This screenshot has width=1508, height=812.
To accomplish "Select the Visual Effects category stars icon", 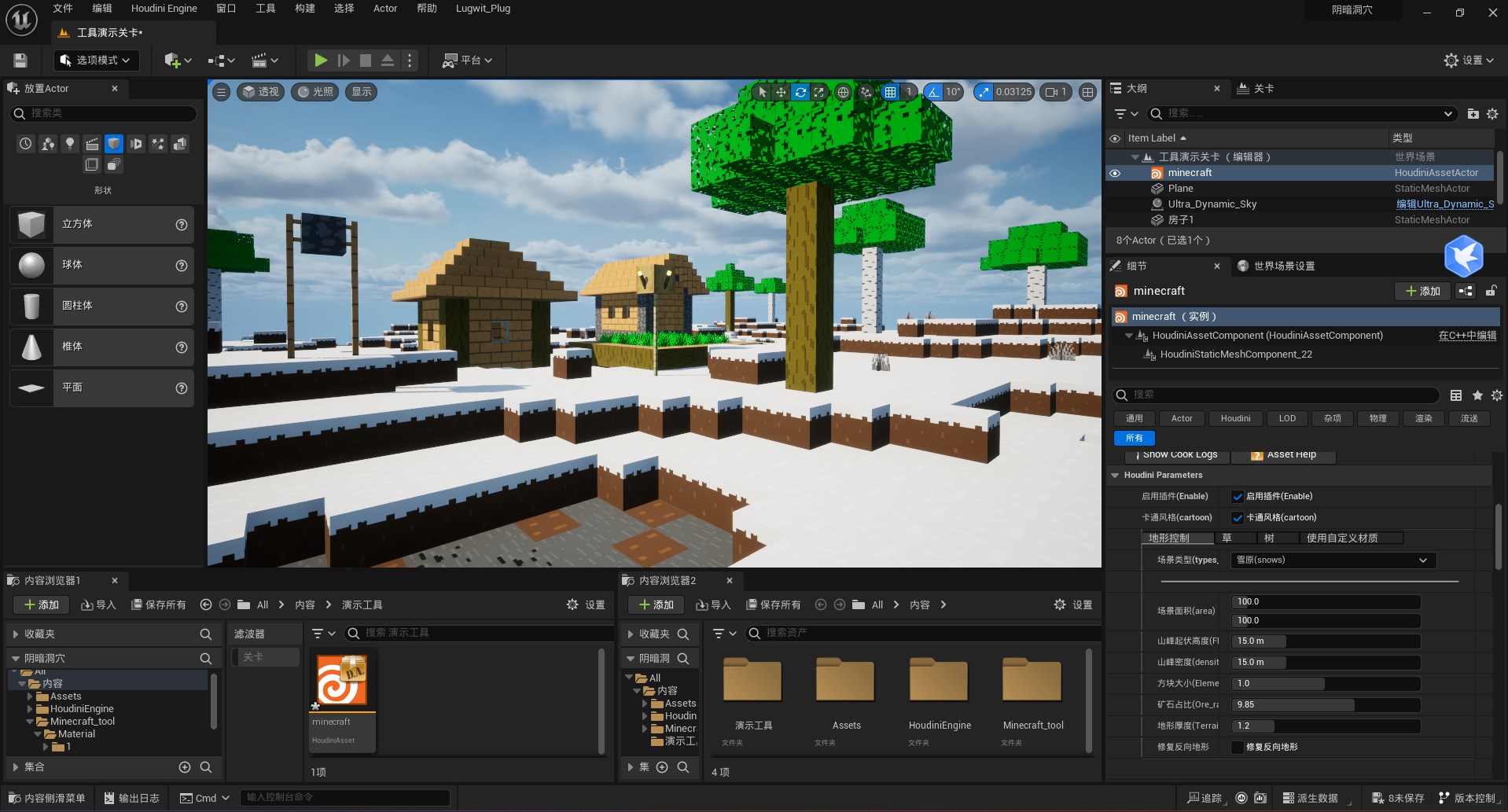I will (x=158, y=144).
